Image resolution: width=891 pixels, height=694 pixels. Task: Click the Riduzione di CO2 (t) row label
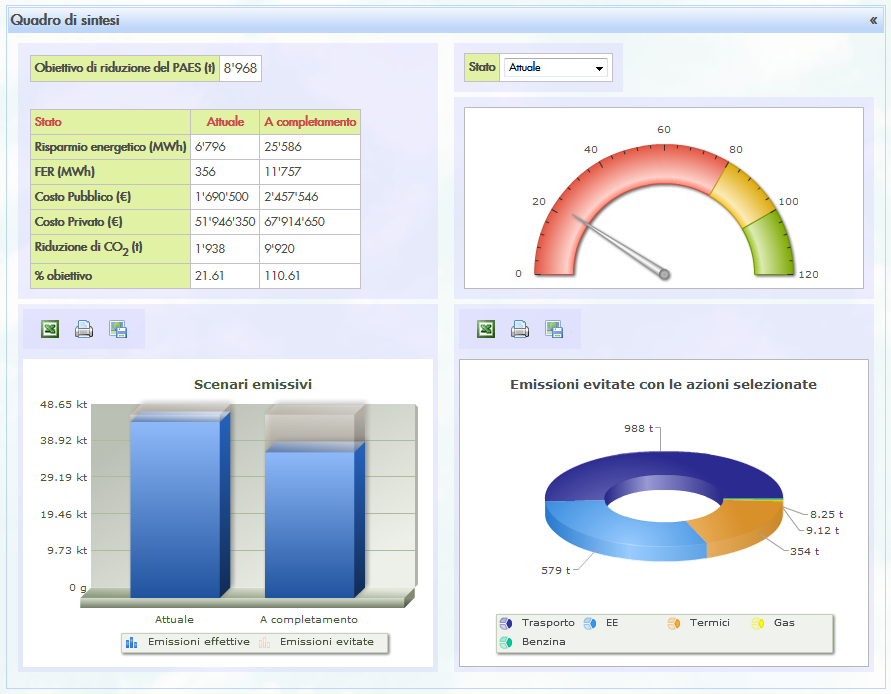point(110,248)
